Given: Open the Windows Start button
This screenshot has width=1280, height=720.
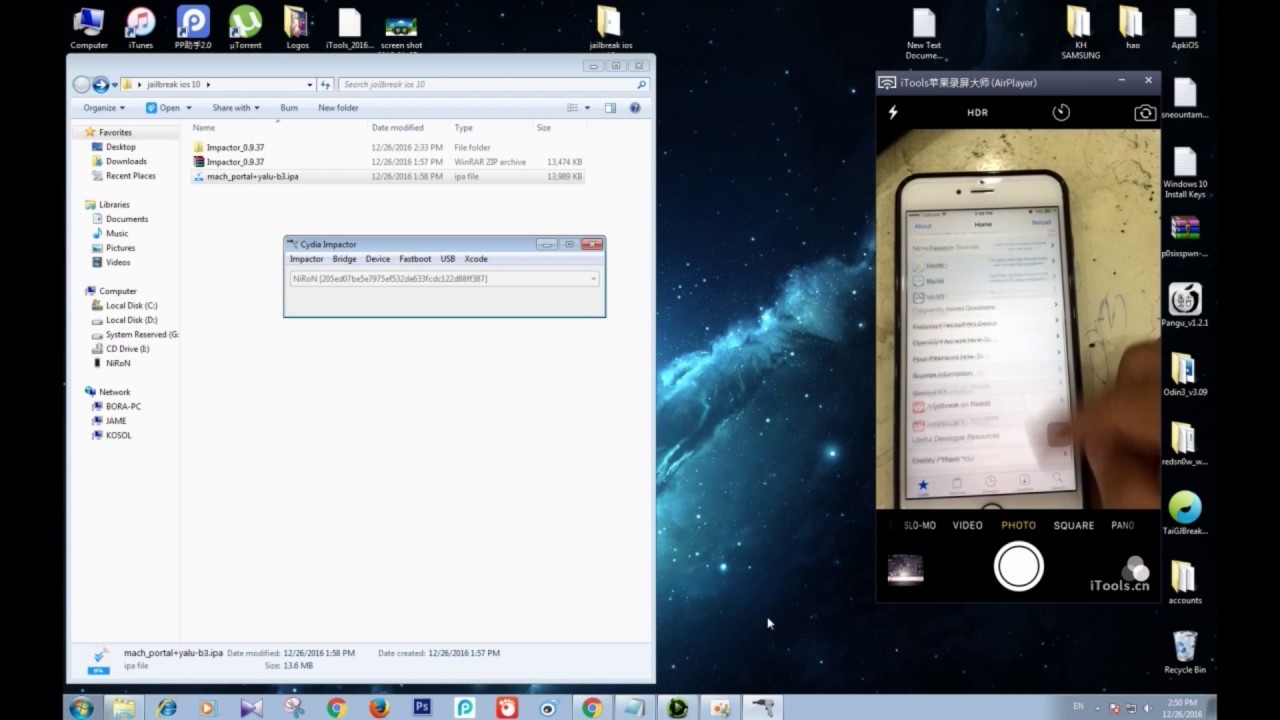Looking at the screenshot, I should [81, 708].
